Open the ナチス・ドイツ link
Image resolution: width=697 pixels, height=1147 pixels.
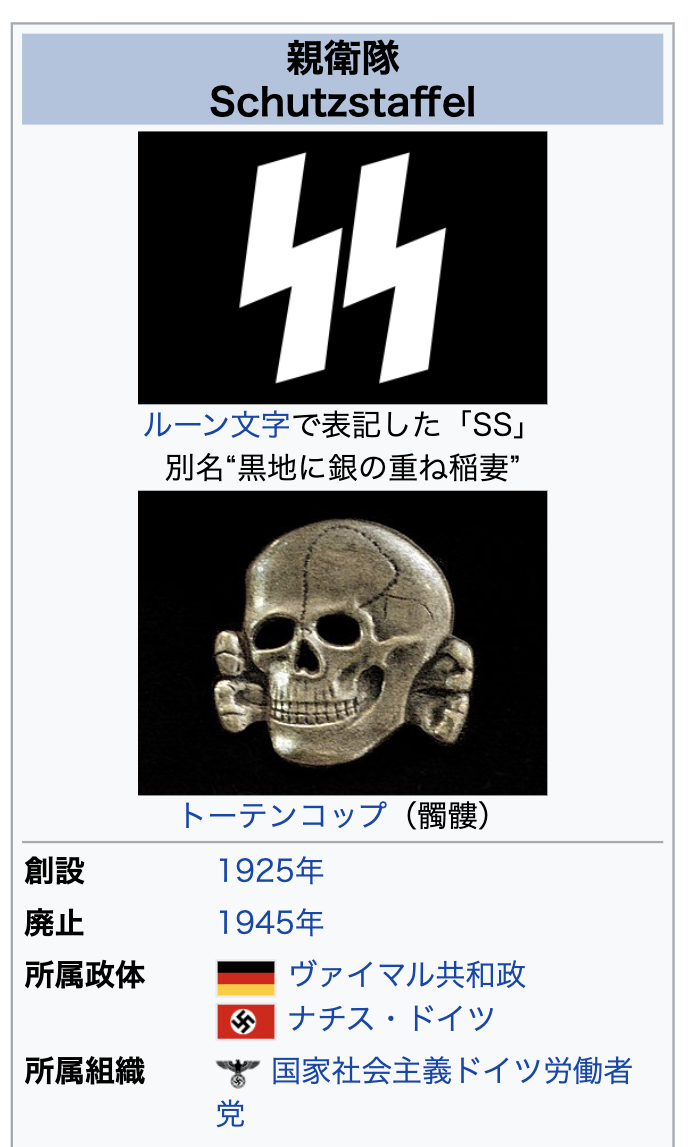(x=392, y=1018)
